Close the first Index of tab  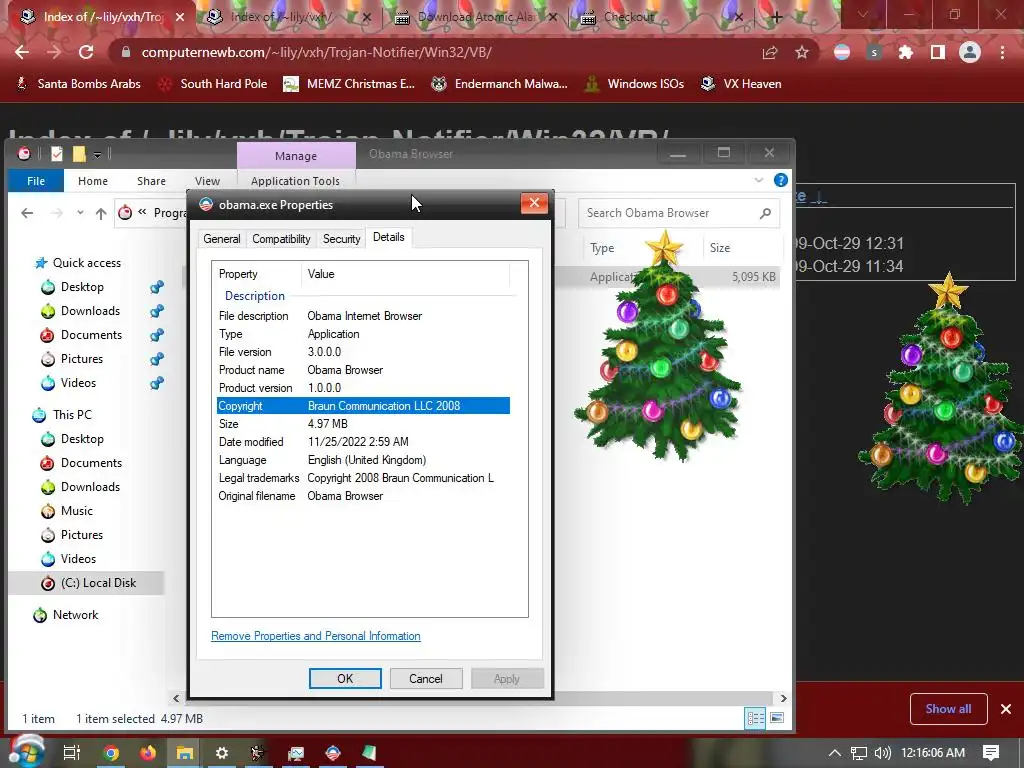182,18
